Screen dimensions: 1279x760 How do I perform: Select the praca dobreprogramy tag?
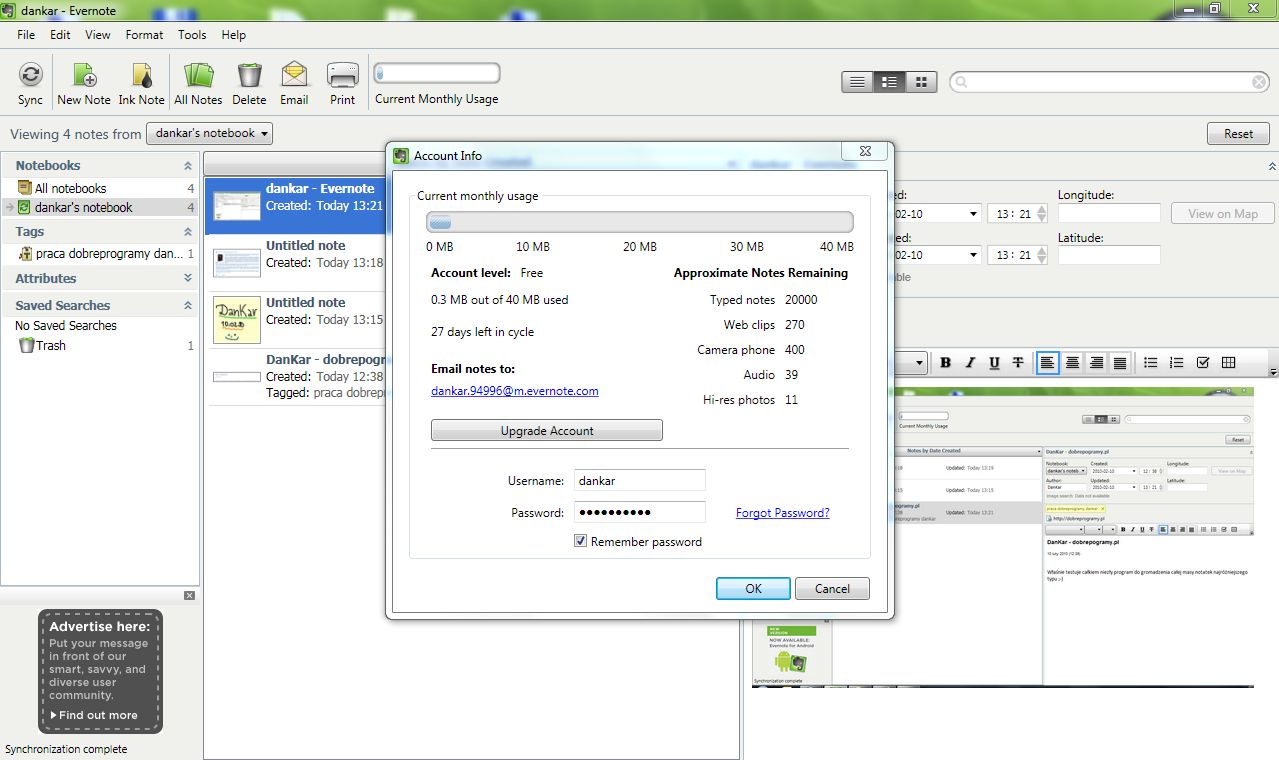click(100, 254)
